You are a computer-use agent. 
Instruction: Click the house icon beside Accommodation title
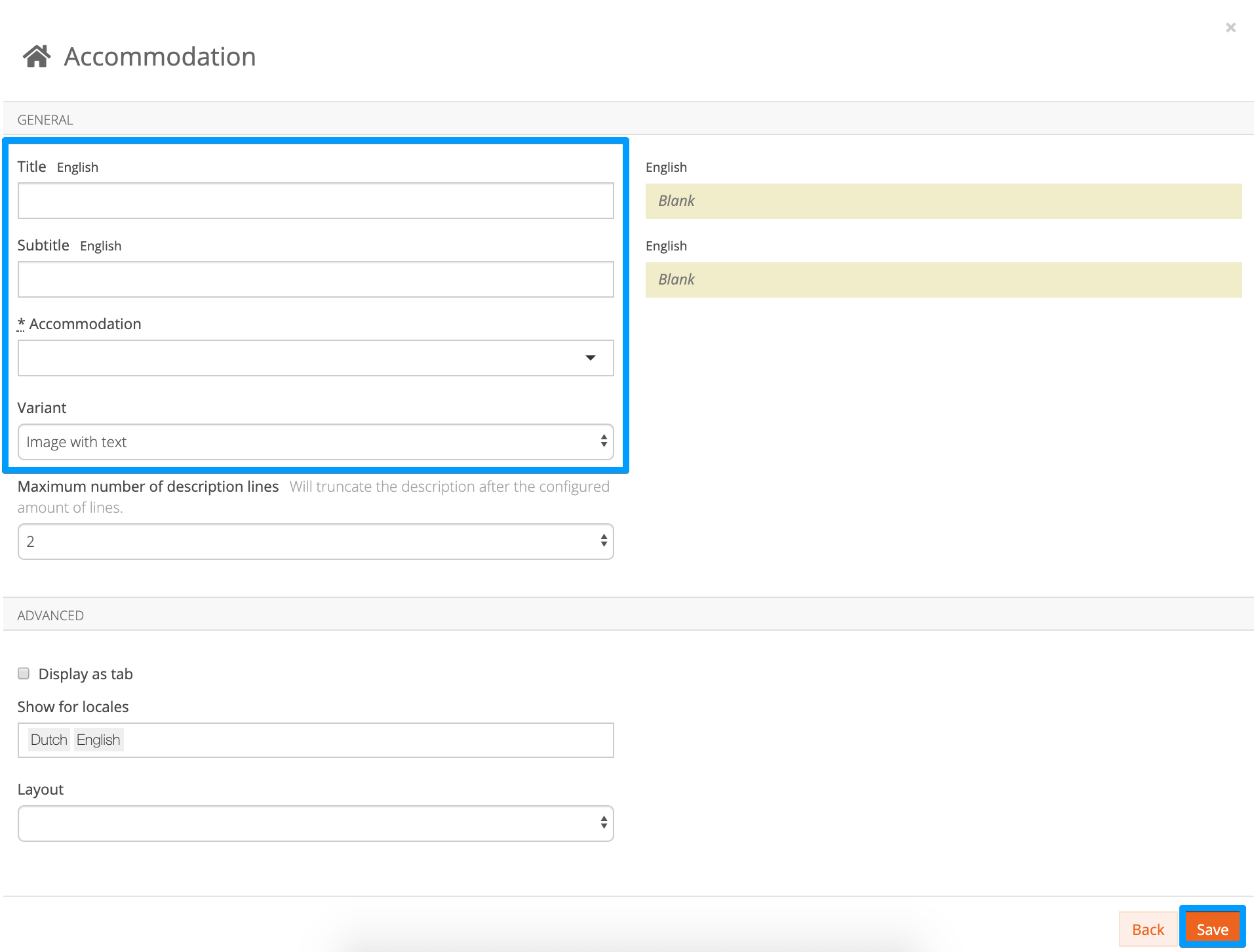click(37, 56)
